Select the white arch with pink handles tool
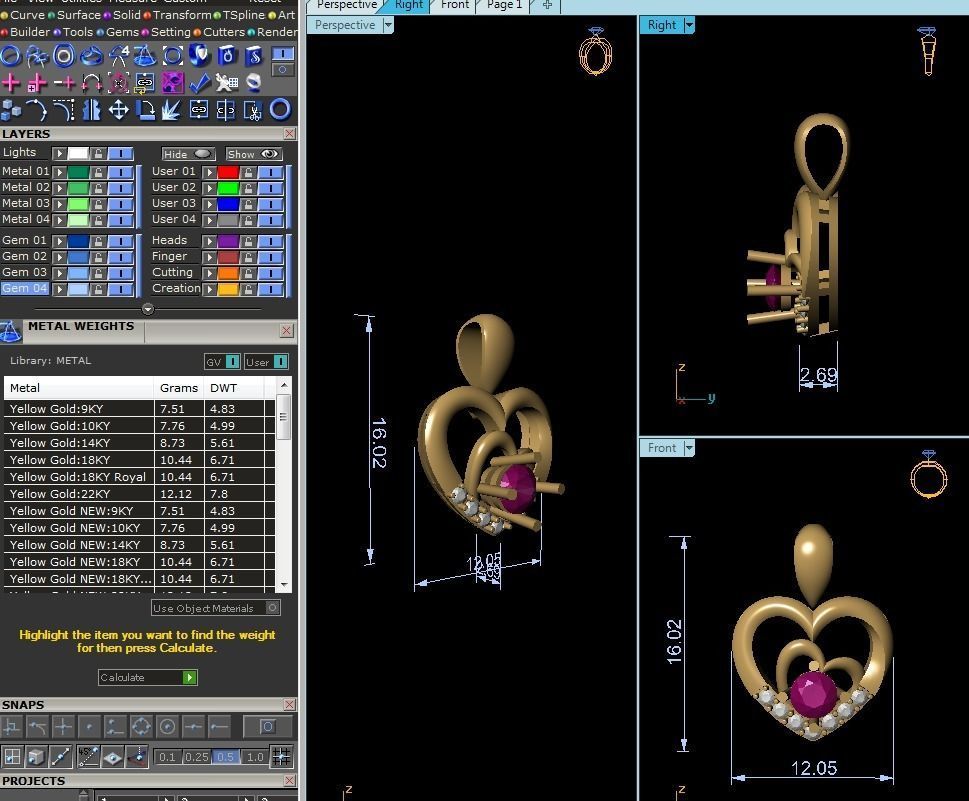 click(x=91, y=82)
